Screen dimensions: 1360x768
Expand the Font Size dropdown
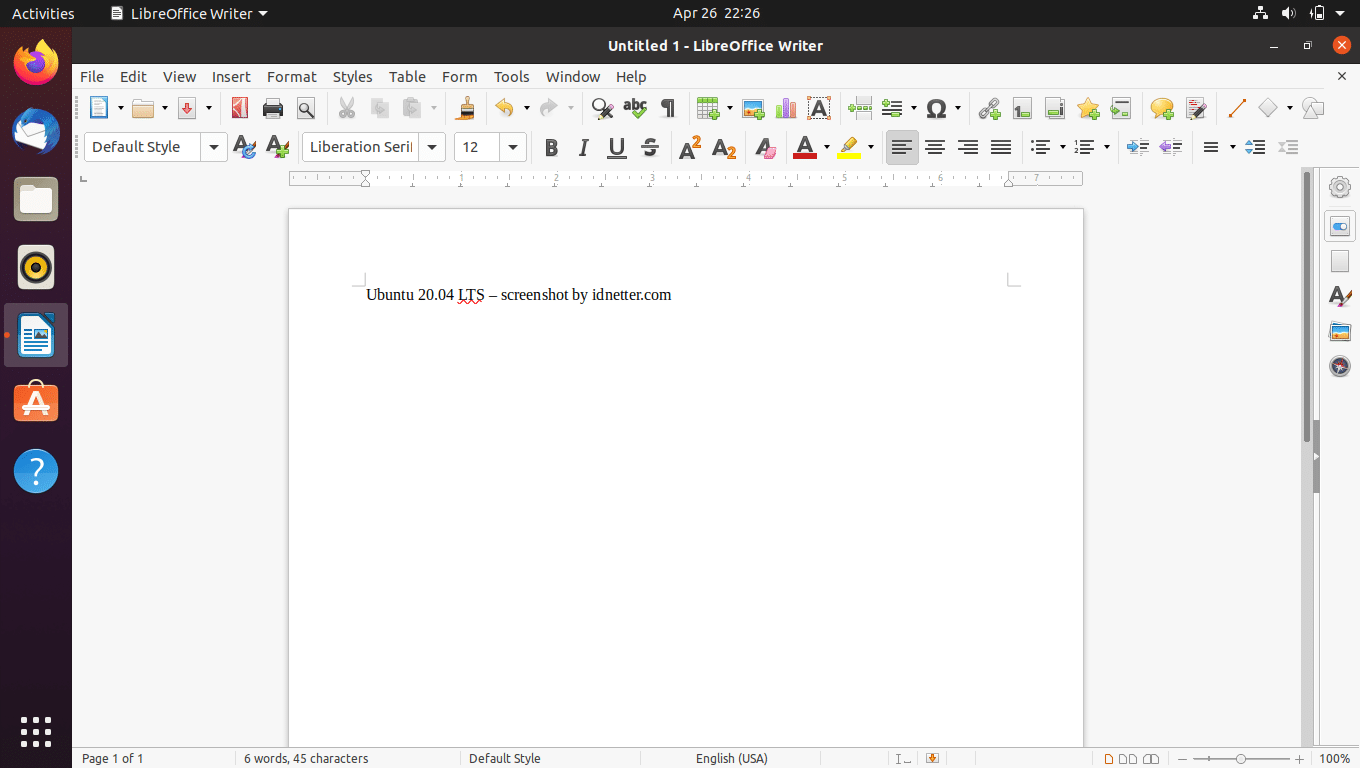[x=513, y=147]
